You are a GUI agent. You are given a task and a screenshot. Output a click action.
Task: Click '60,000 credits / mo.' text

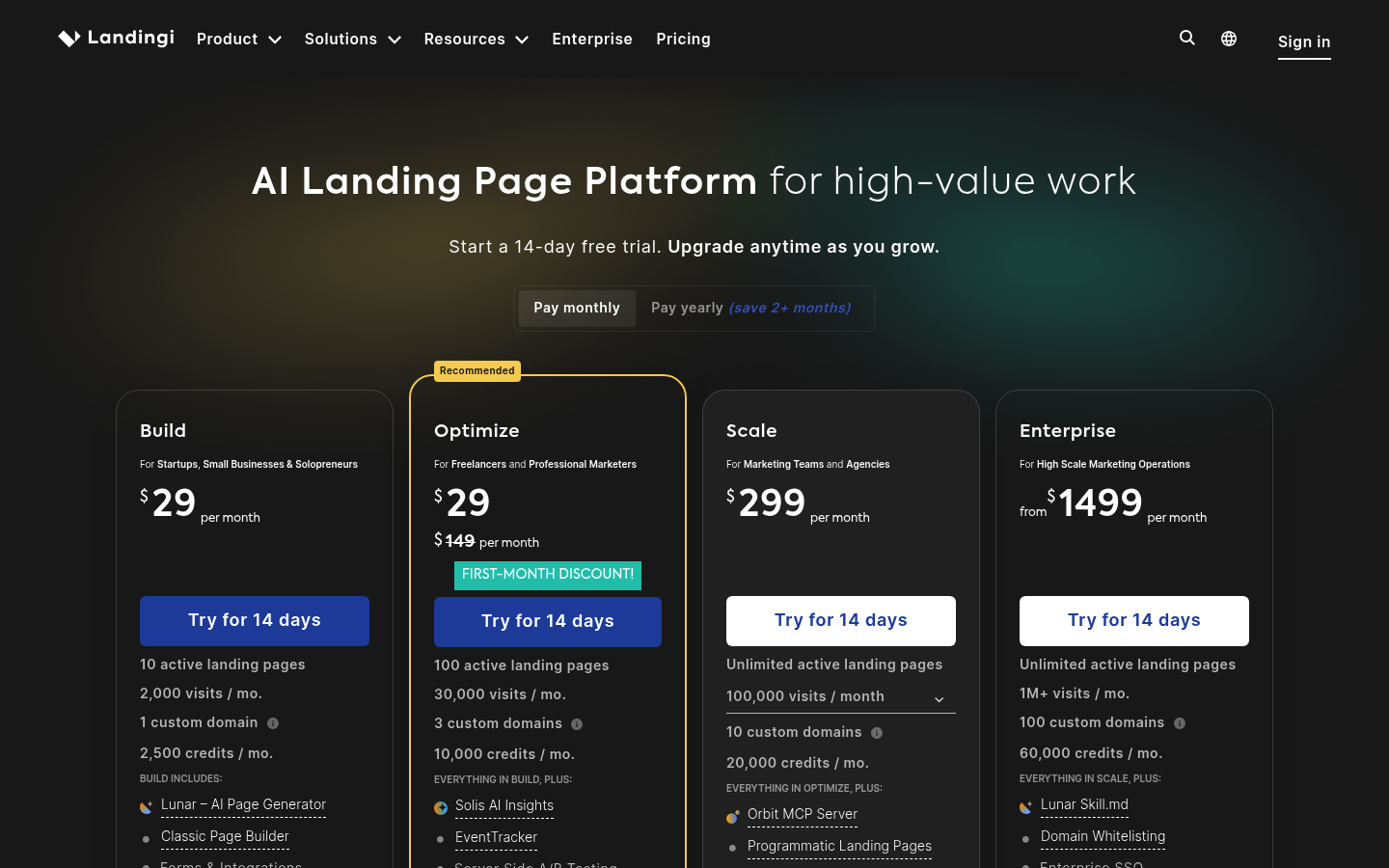click(x=1091, y=753)
